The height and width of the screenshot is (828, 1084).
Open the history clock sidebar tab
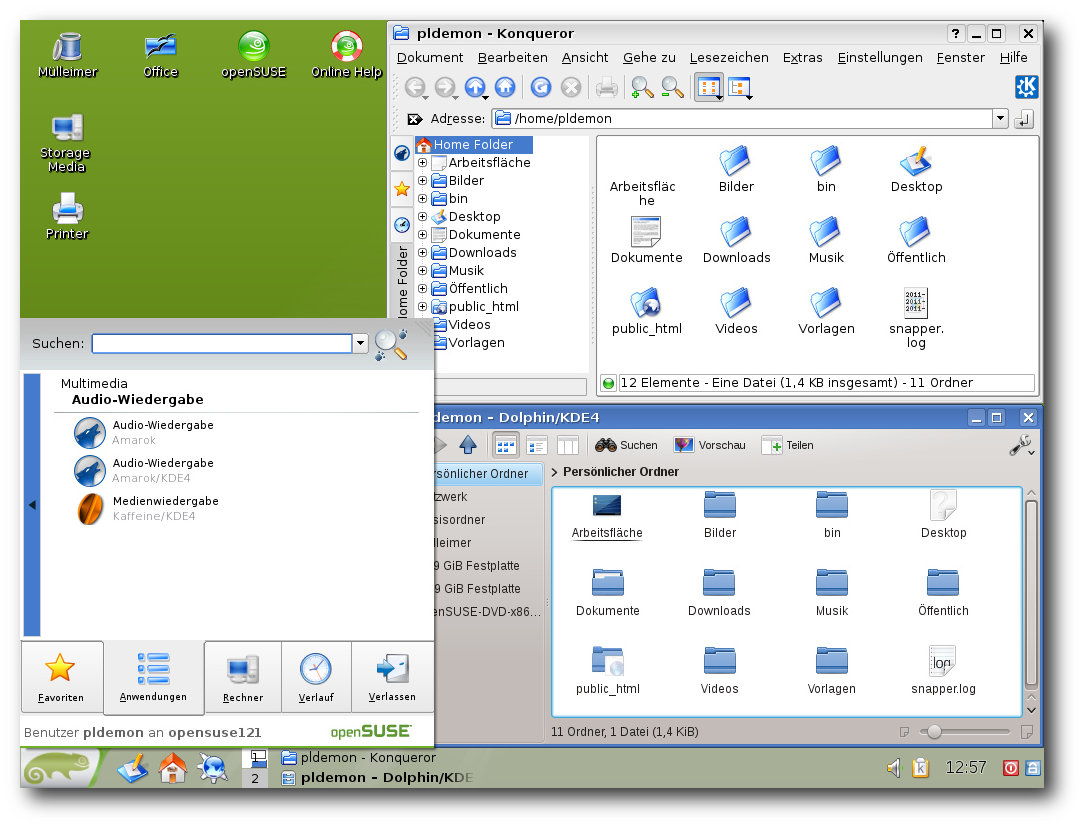point(402,225)
